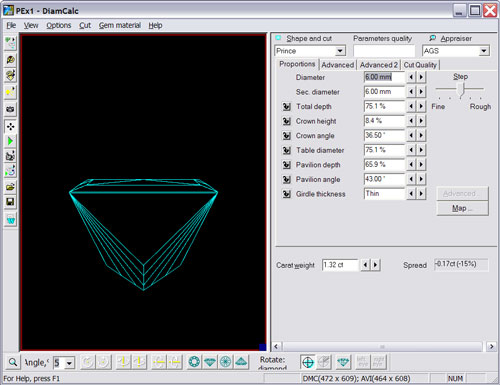
Task: Click the Map... button
Action: click(x=463, y=208)
